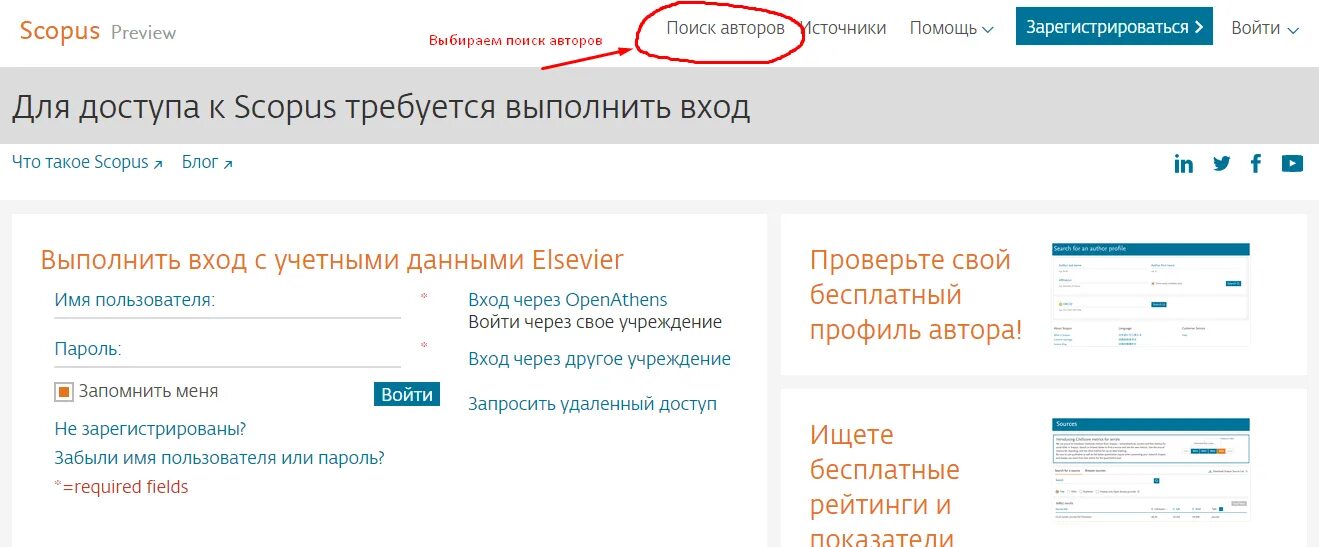Click the 'Зарегистрироваться' button
The image size is (1319, 547).
pos(1114,27)
